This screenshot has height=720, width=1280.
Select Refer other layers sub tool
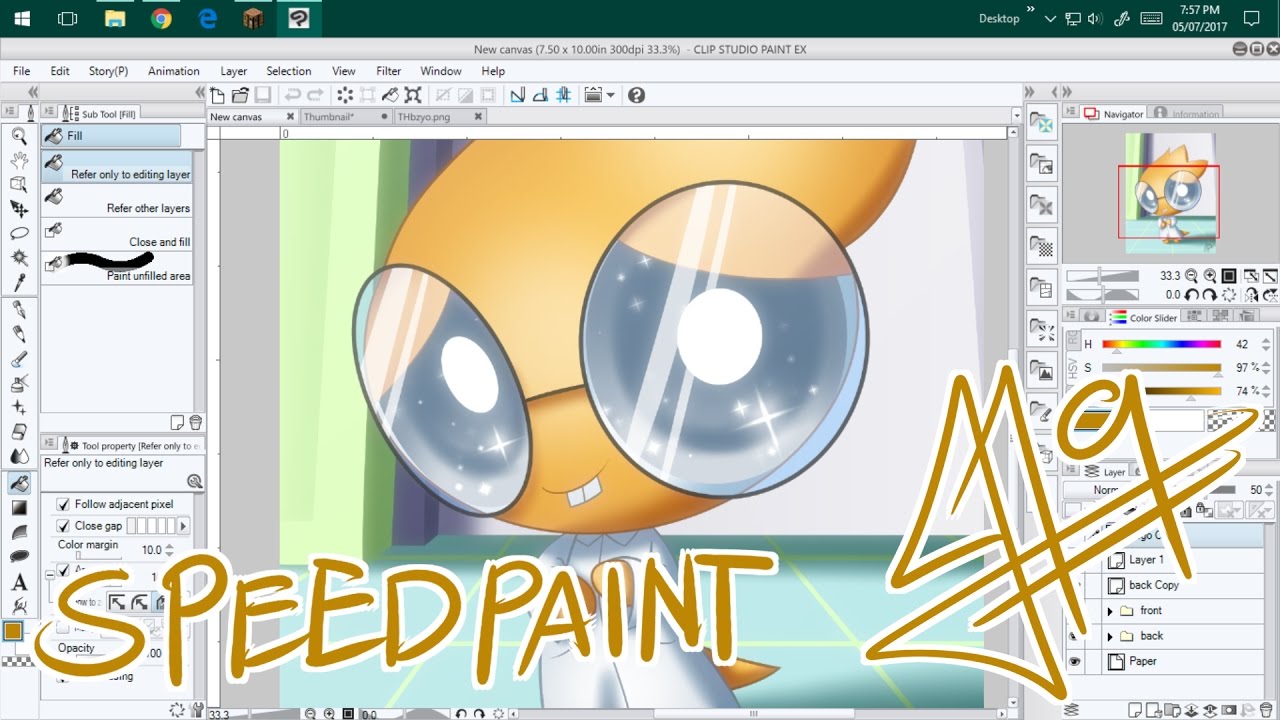pyautogui.click(x=117, y=202)
